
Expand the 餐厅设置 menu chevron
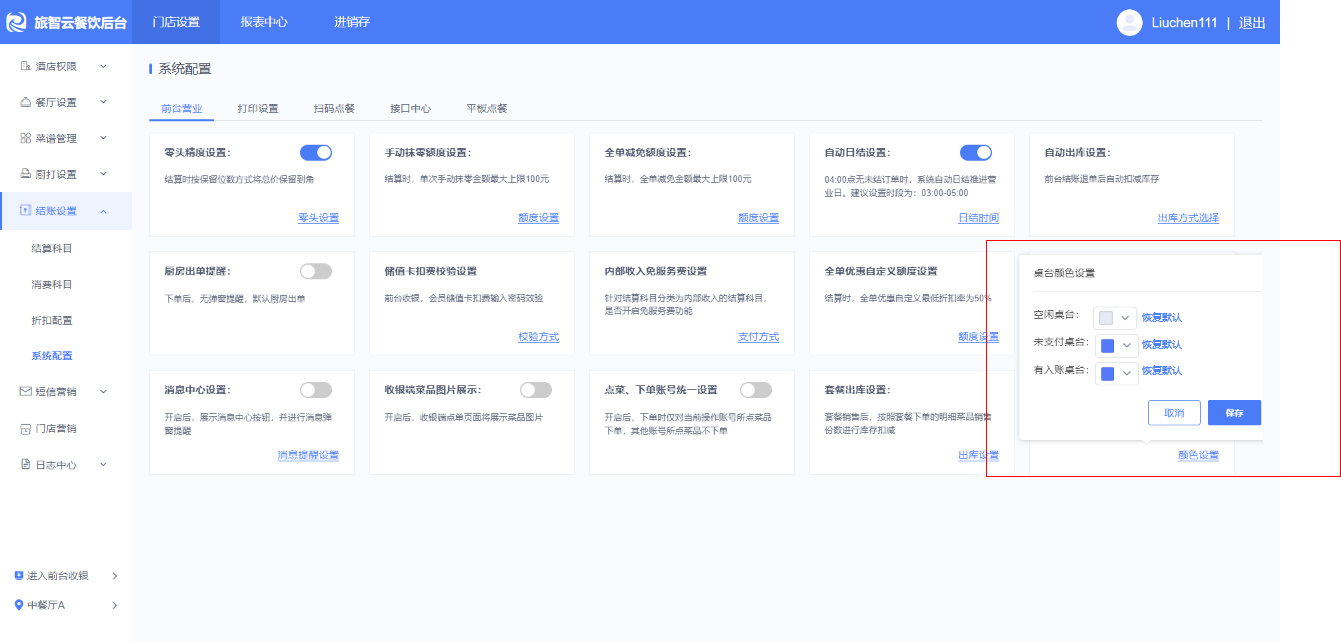(x=103, y=102)
